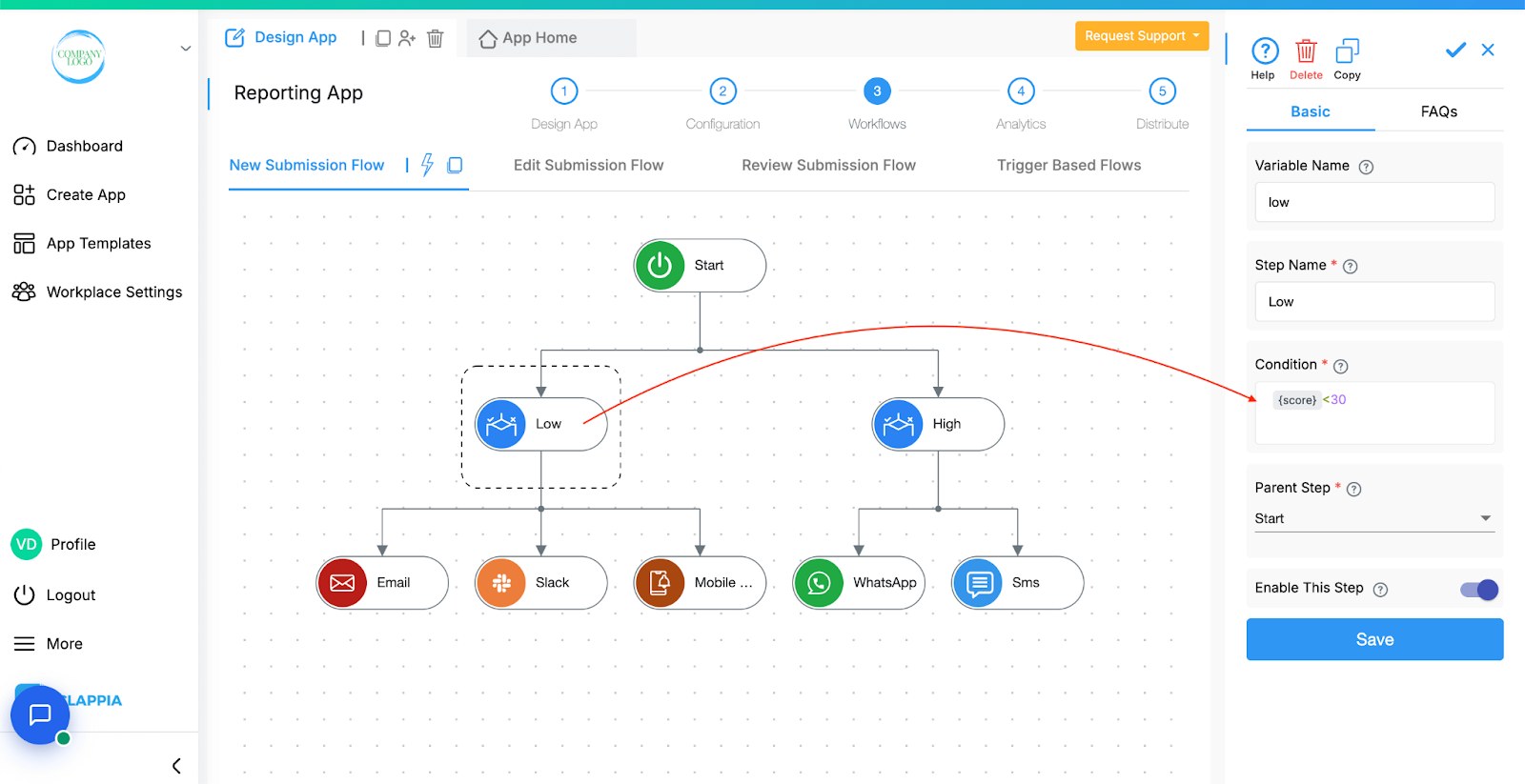The image size is (1525, 784).
Task: Open the chat support bubble
Action: (40, 714)
